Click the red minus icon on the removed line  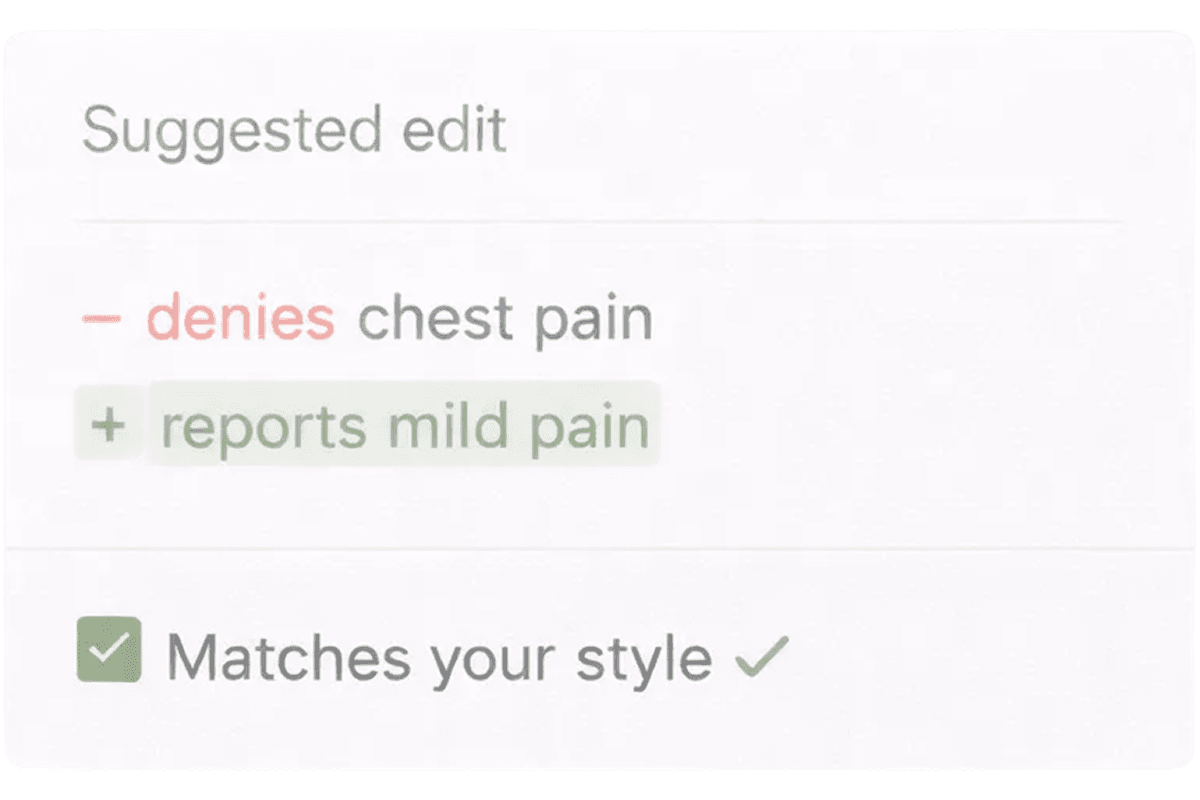[101, 320]
